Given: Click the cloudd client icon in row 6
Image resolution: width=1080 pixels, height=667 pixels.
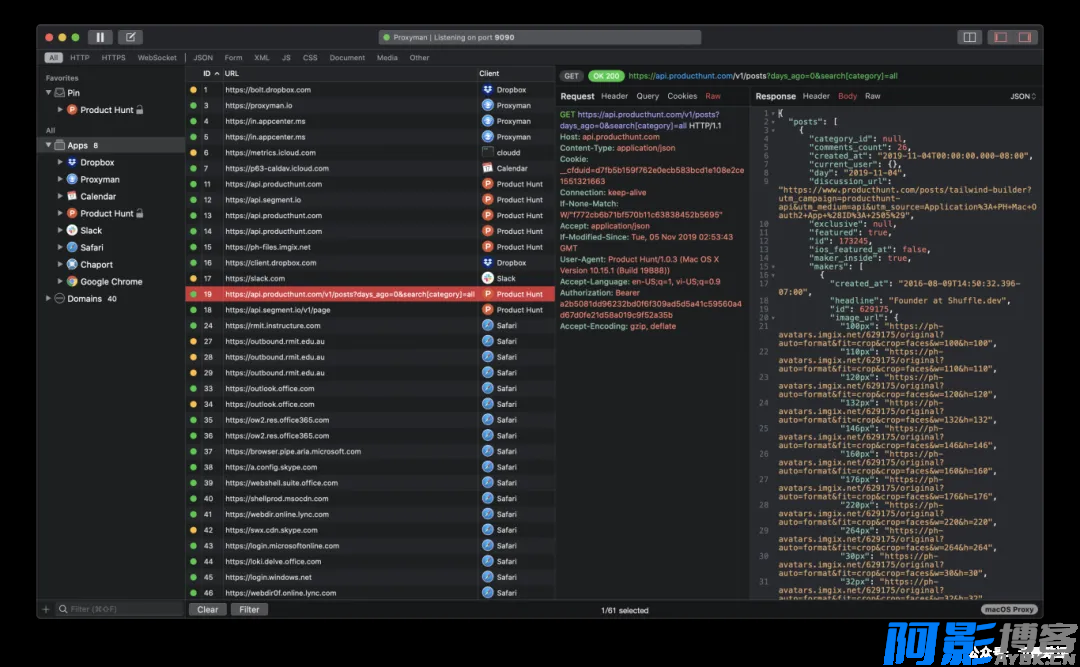Looking at the screenshot, I should click(488, 152).
